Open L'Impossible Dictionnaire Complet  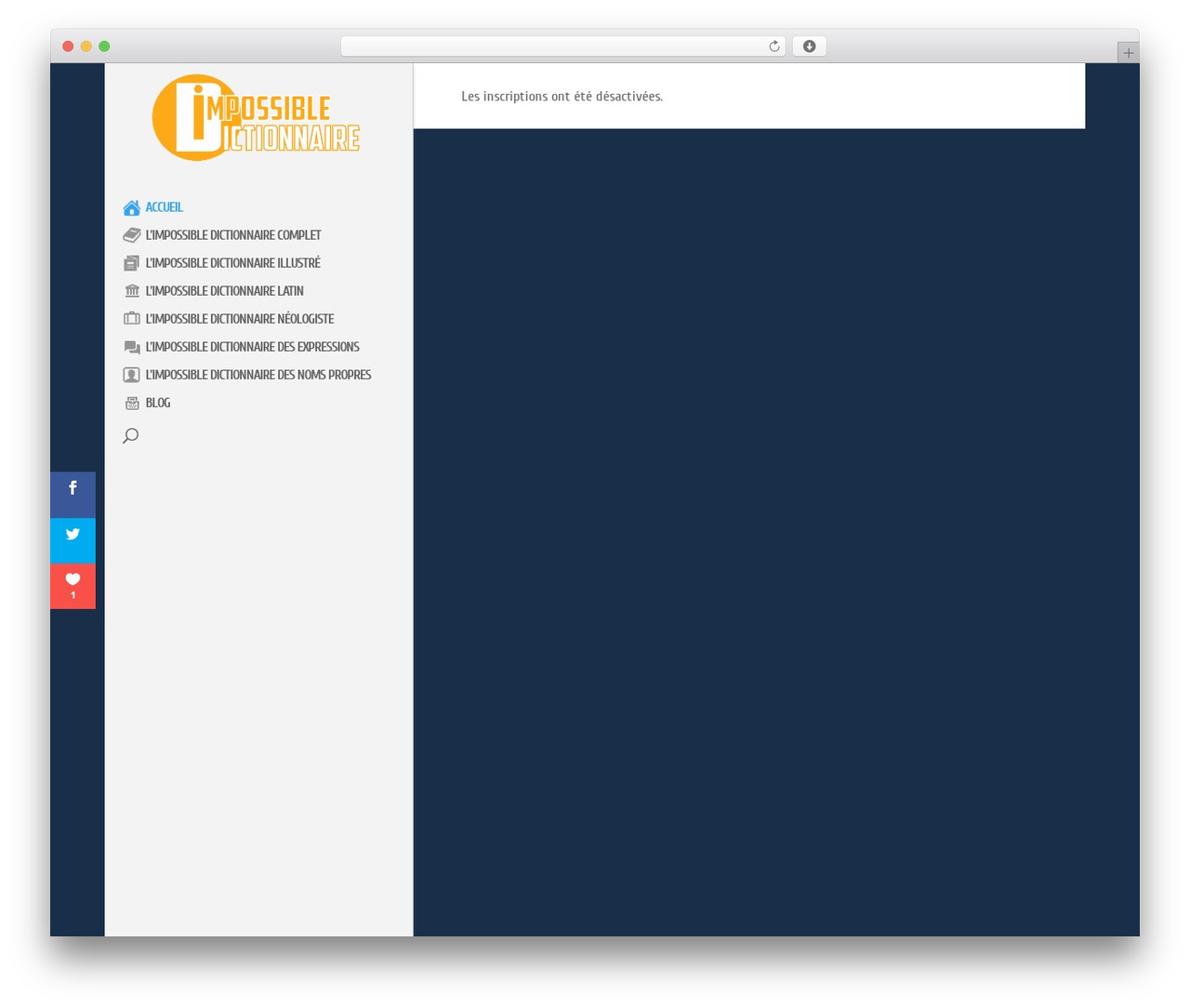point(233,235)
